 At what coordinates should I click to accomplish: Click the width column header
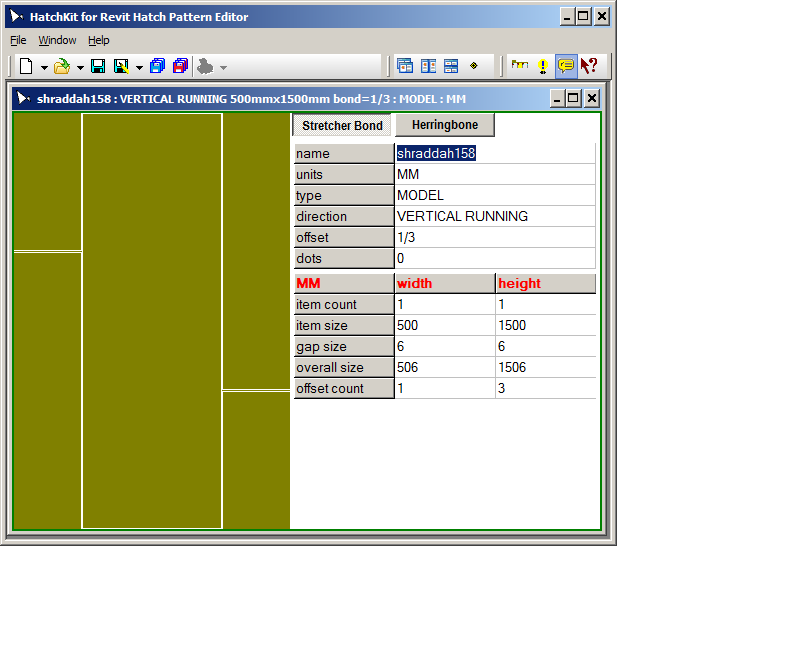point(445,283)
